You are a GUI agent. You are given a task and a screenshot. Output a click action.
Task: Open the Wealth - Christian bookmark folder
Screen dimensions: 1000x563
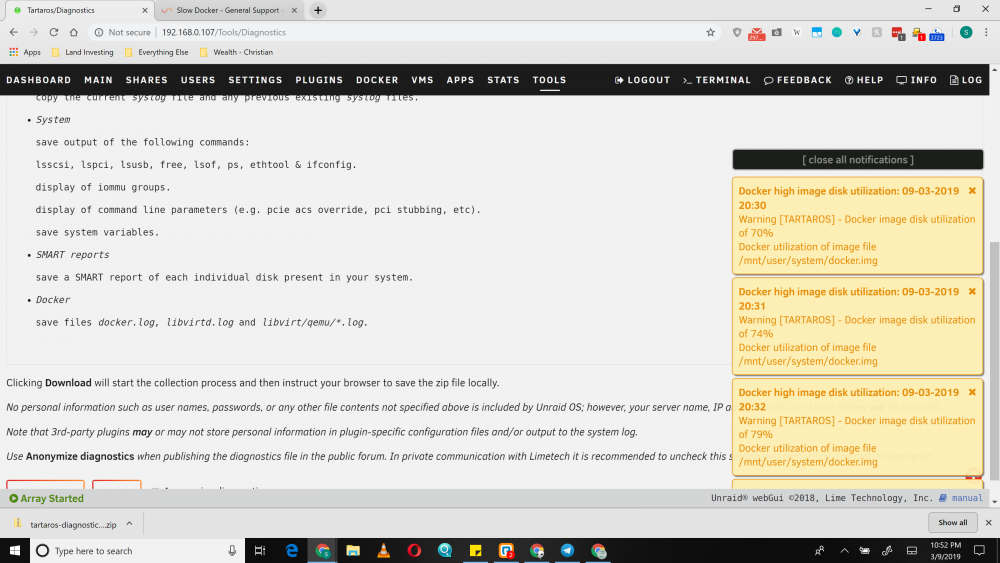[x=236, y=52]
